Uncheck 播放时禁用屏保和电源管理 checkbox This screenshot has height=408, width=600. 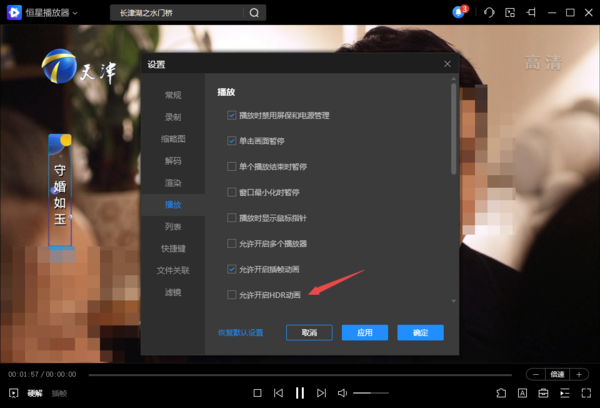232,116
